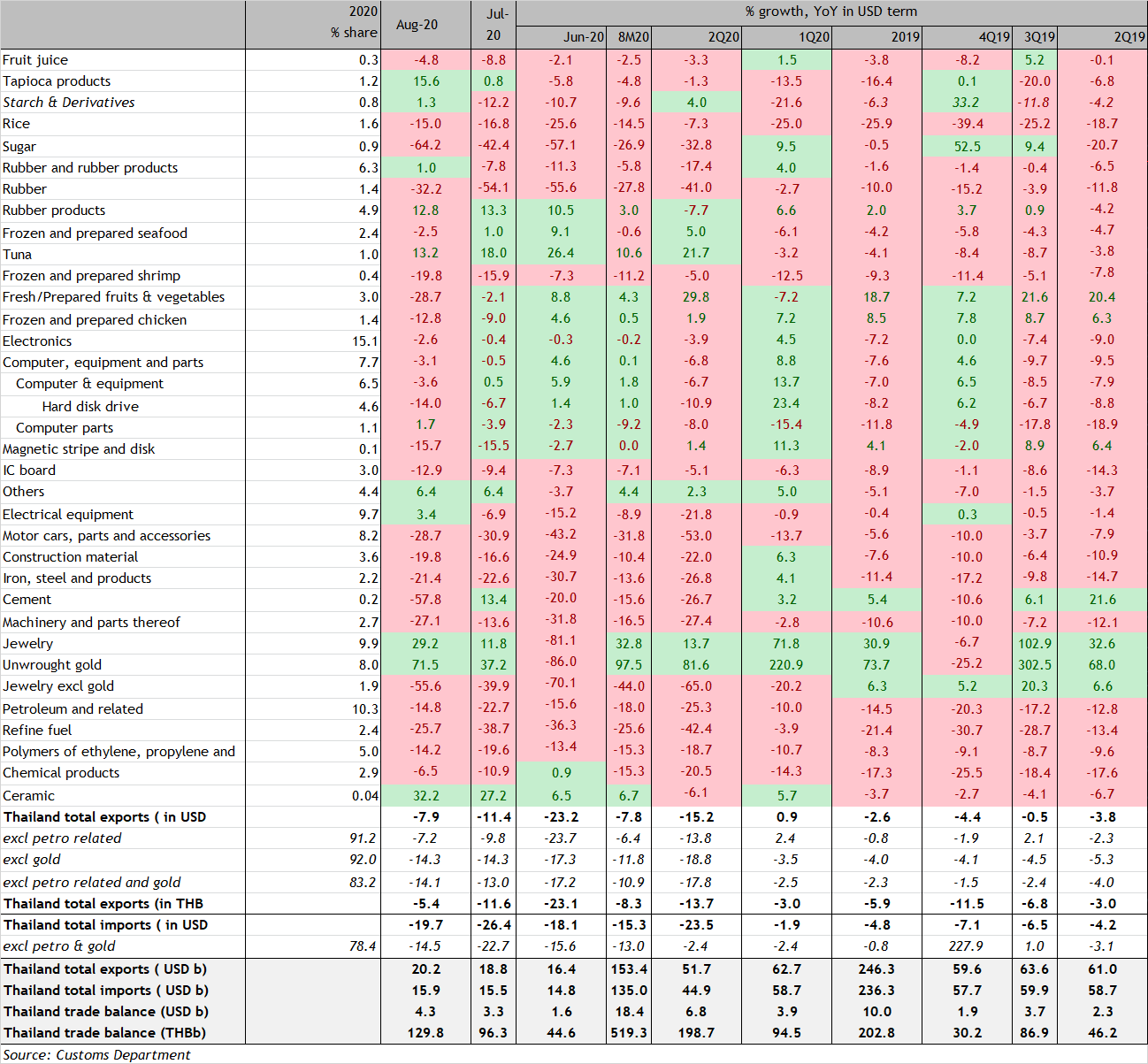This screenshot has width=1148, height=1064.
Task: Click the Thailand trade balance (THBb) label
Action: pos(104,1033)
